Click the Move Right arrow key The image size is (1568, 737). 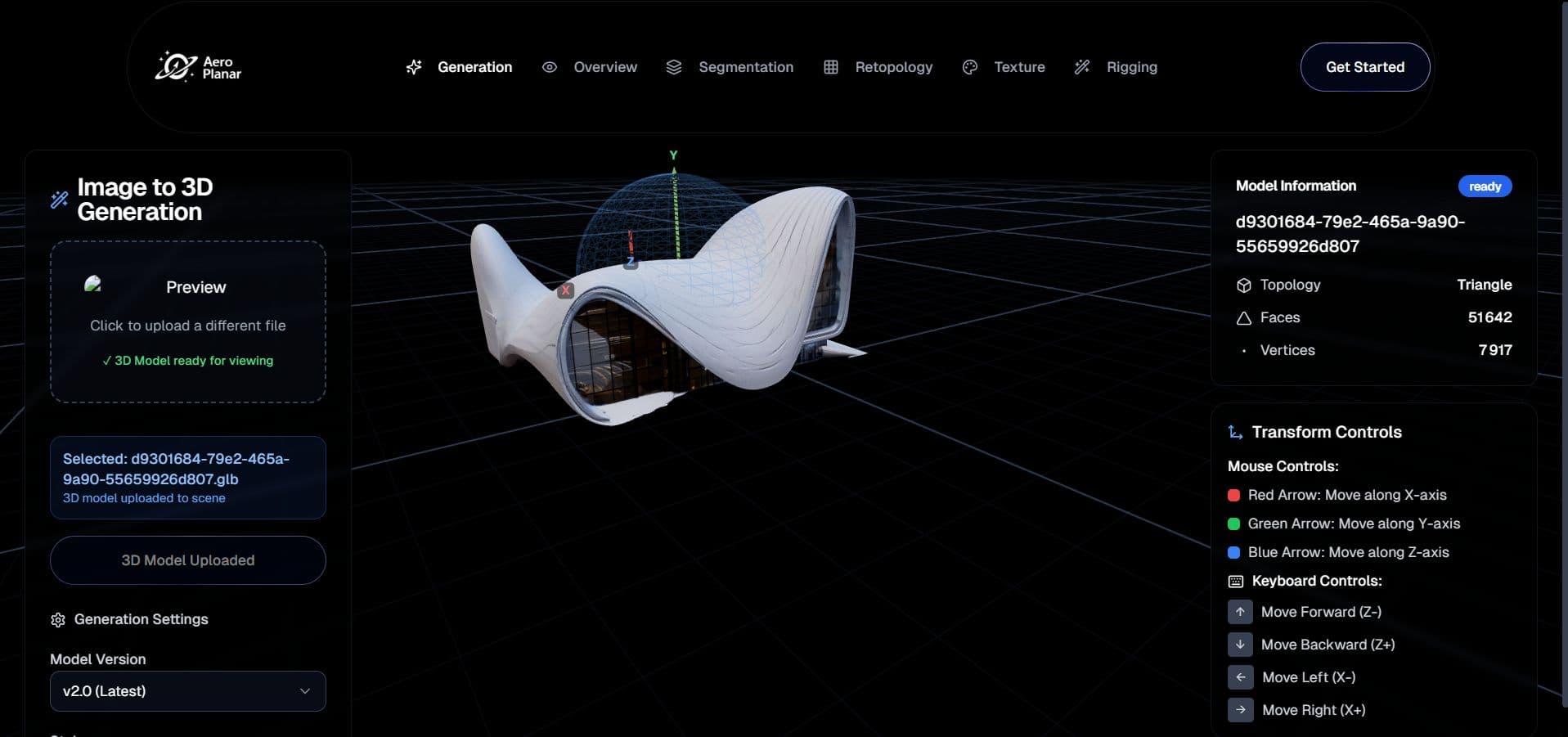[1240, 710]
